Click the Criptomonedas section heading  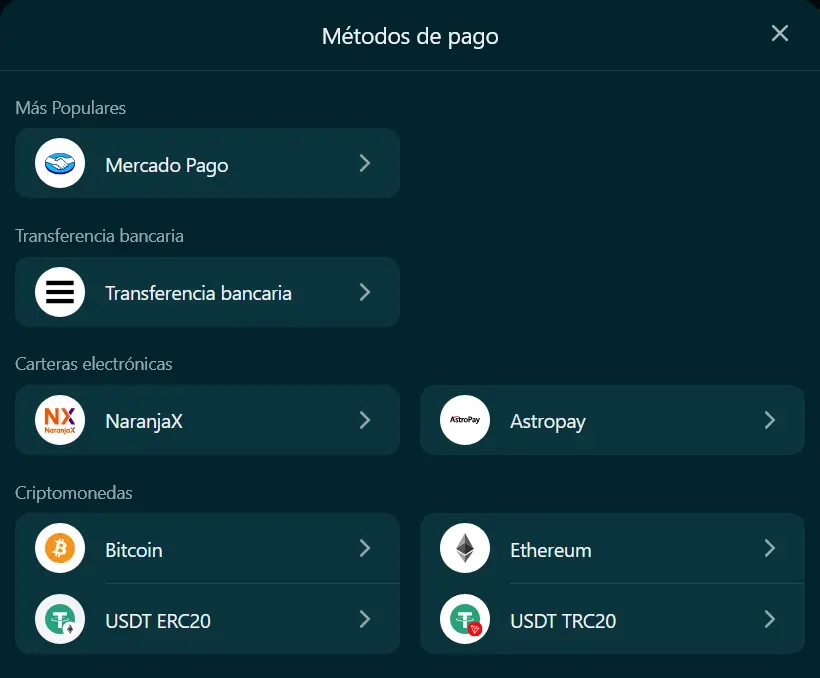click(x=74, y=493)
